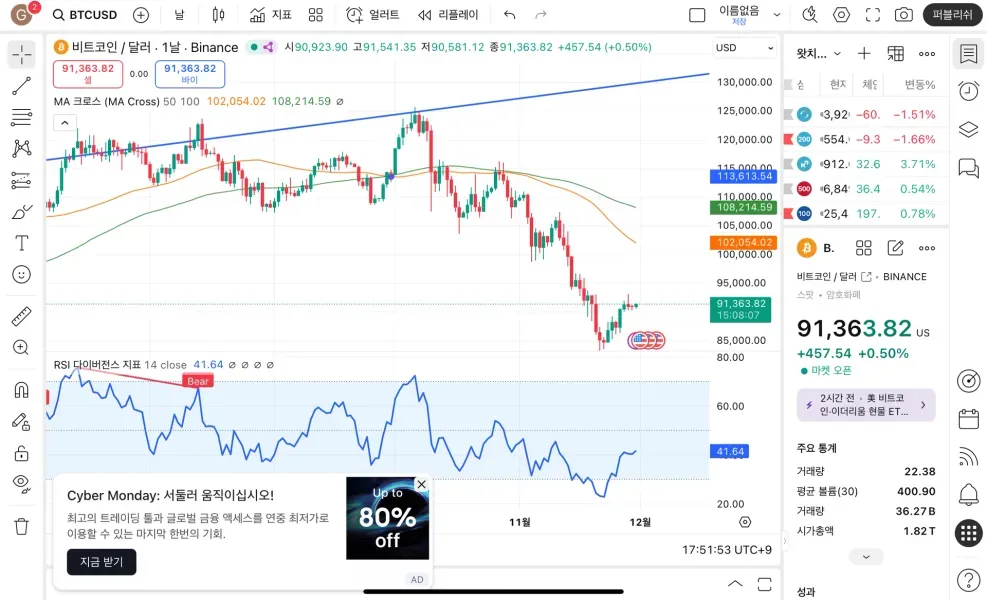Select watchlist row with -1.51% change
Viewport: 987px width, 600px height.
866,115
